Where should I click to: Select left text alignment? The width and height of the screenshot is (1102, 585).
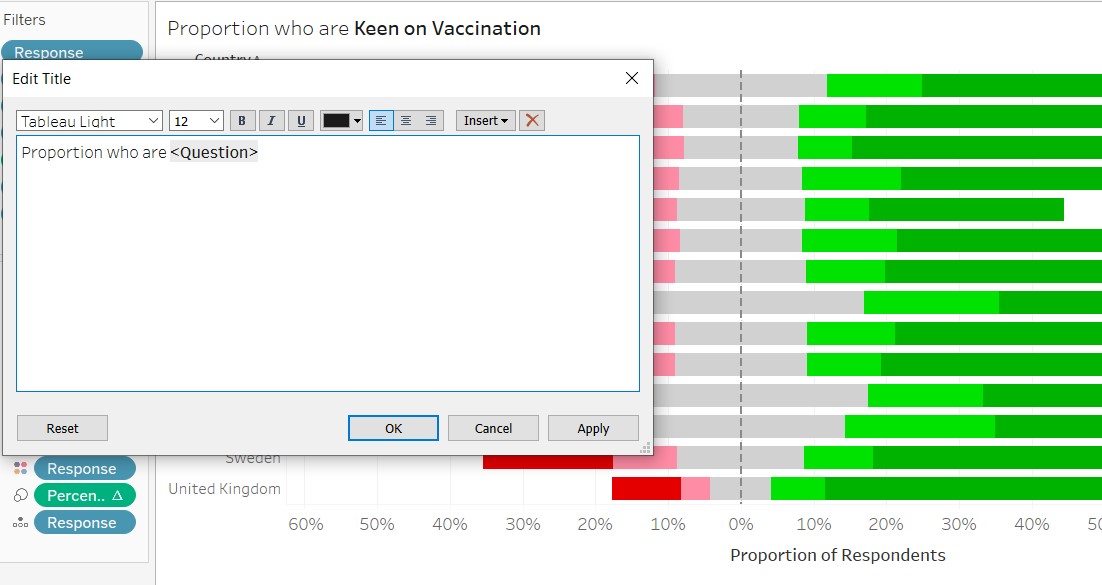380,120
